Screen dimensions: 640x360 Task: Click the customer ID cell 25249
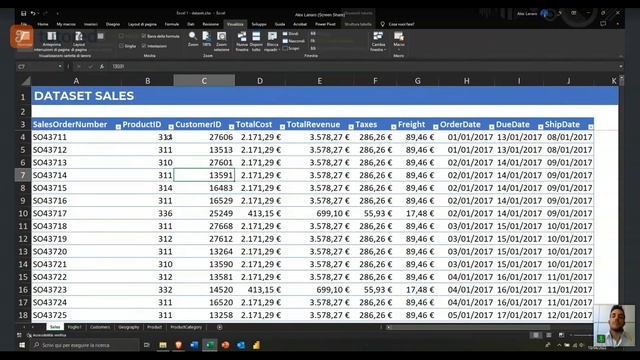[x=204, y=213]
